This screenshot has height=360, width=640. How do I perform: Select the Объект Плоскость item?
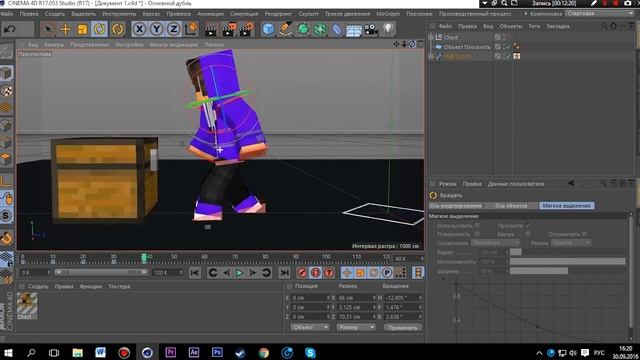tap(467, 47)
